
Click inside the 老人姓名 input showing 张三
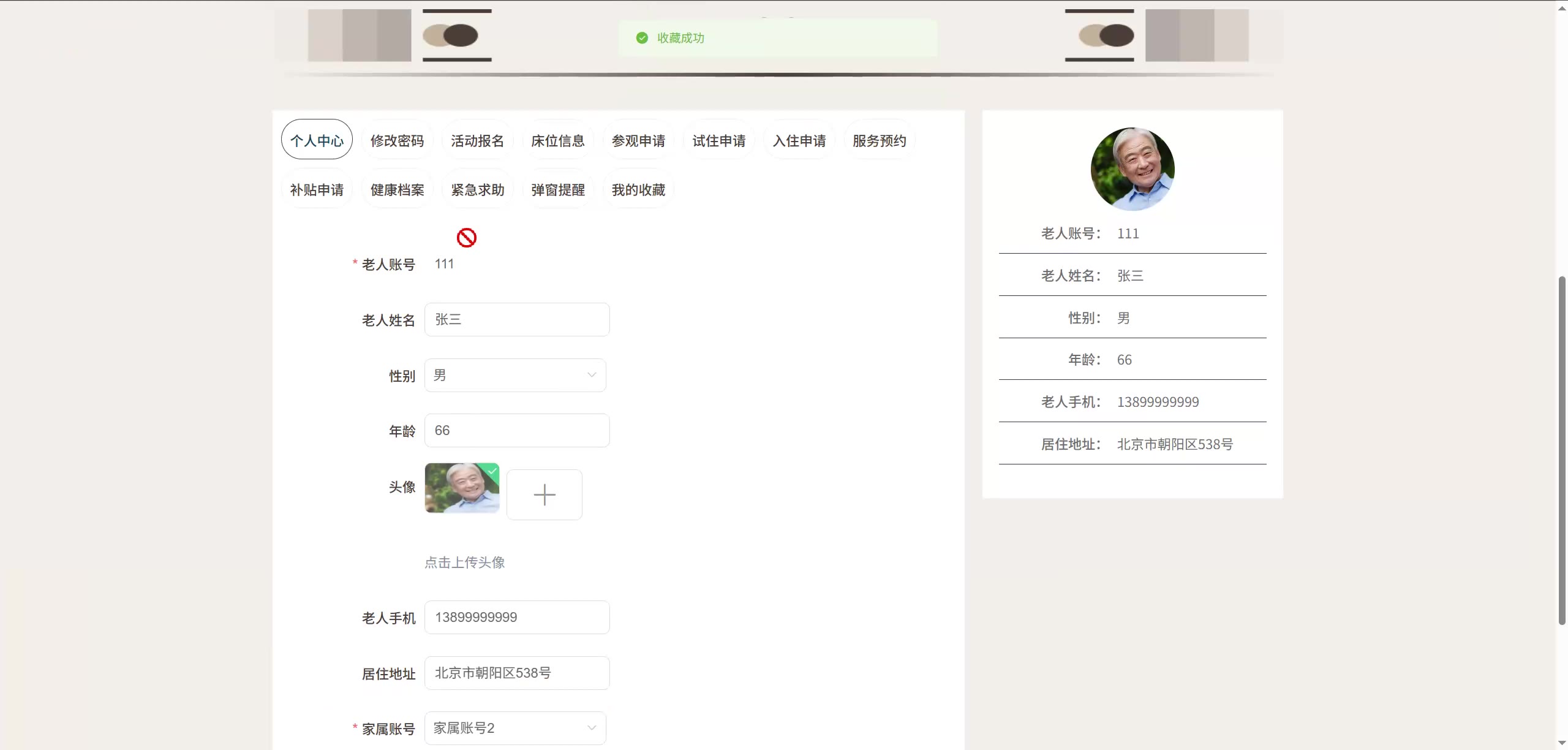(x=516, y=319)
